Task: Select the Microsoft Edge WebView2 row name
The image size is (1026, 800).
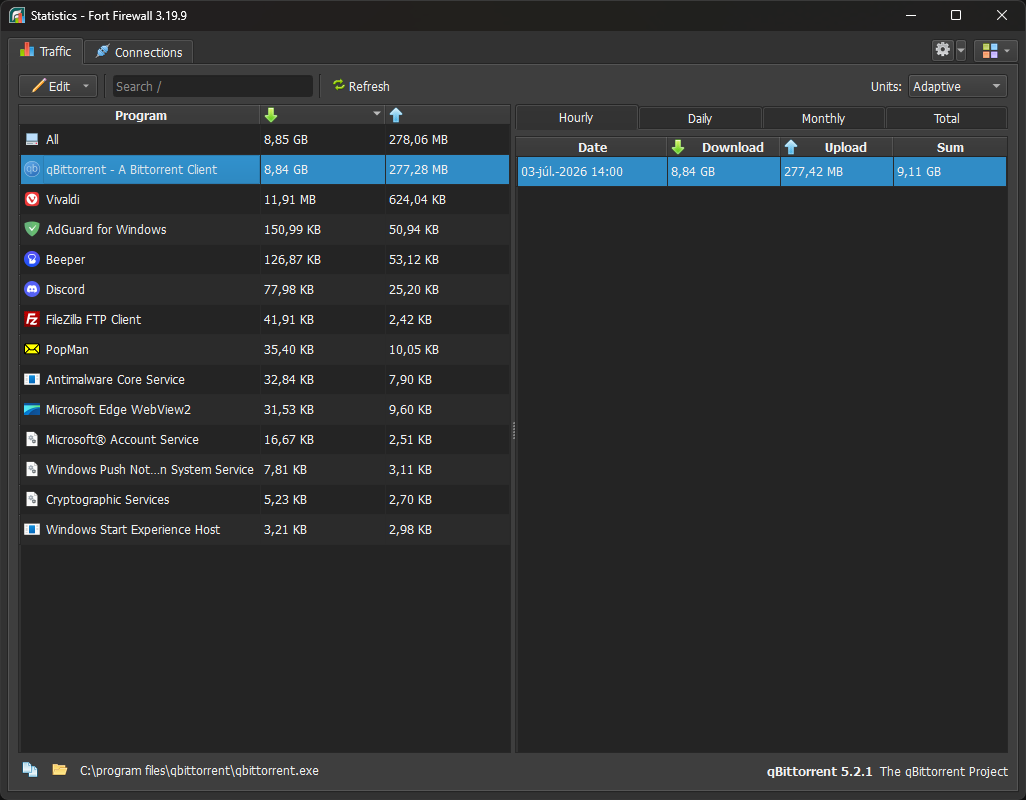Action: tap(118, 409)
